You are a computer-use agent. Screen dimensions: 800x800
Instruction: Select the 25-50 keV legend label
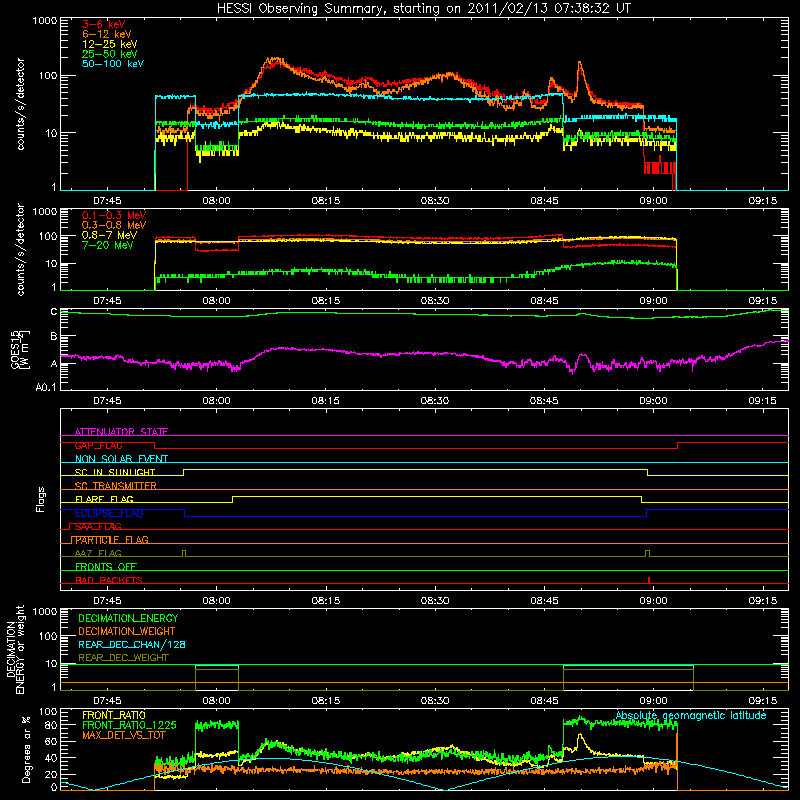coord(110,54)
